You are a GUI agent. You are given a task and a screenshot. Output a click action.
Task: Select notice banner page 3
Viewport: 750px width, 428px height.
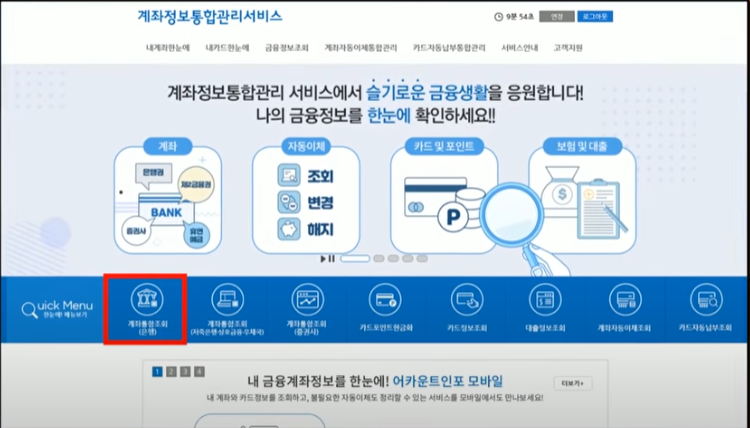pos(185,372)
